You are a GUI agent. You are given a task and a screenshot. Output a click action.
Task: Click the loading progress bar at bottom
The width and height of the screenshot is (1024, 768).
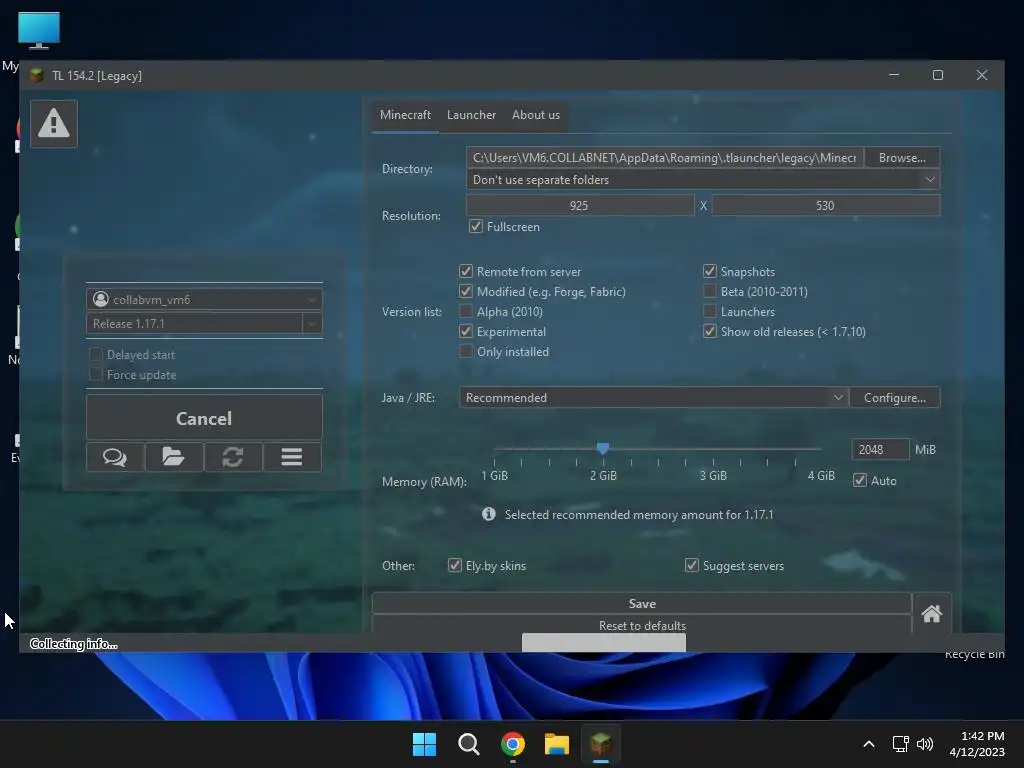(604, 643)
